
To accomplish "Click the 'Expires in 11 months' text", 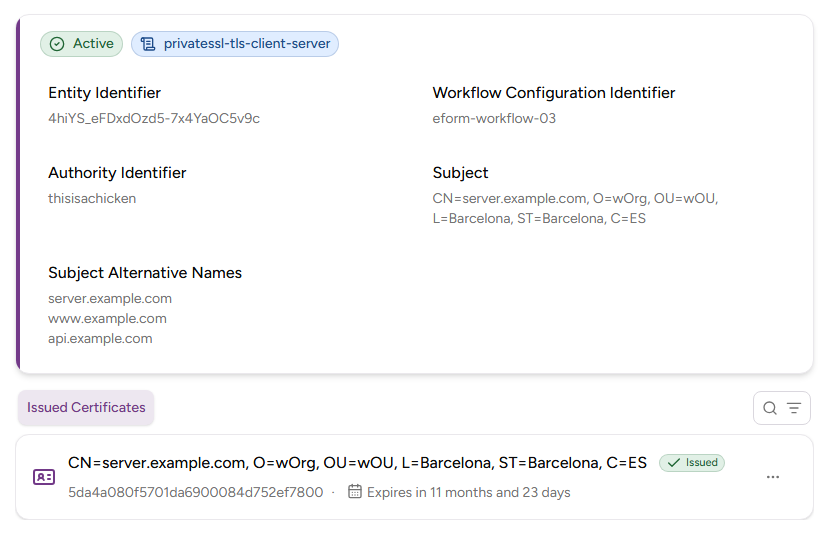I will pos(468,492).
